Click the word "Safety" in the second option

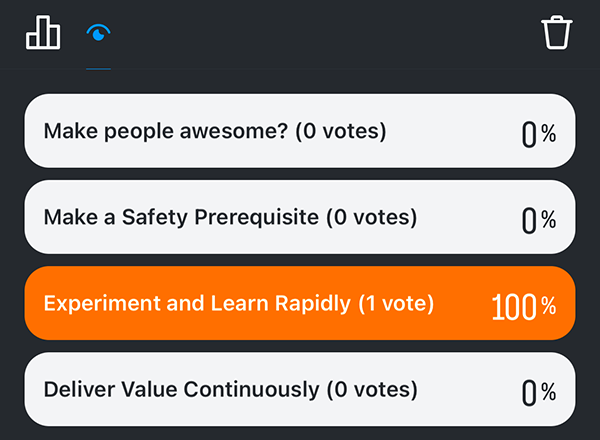(x=145, y=217)
